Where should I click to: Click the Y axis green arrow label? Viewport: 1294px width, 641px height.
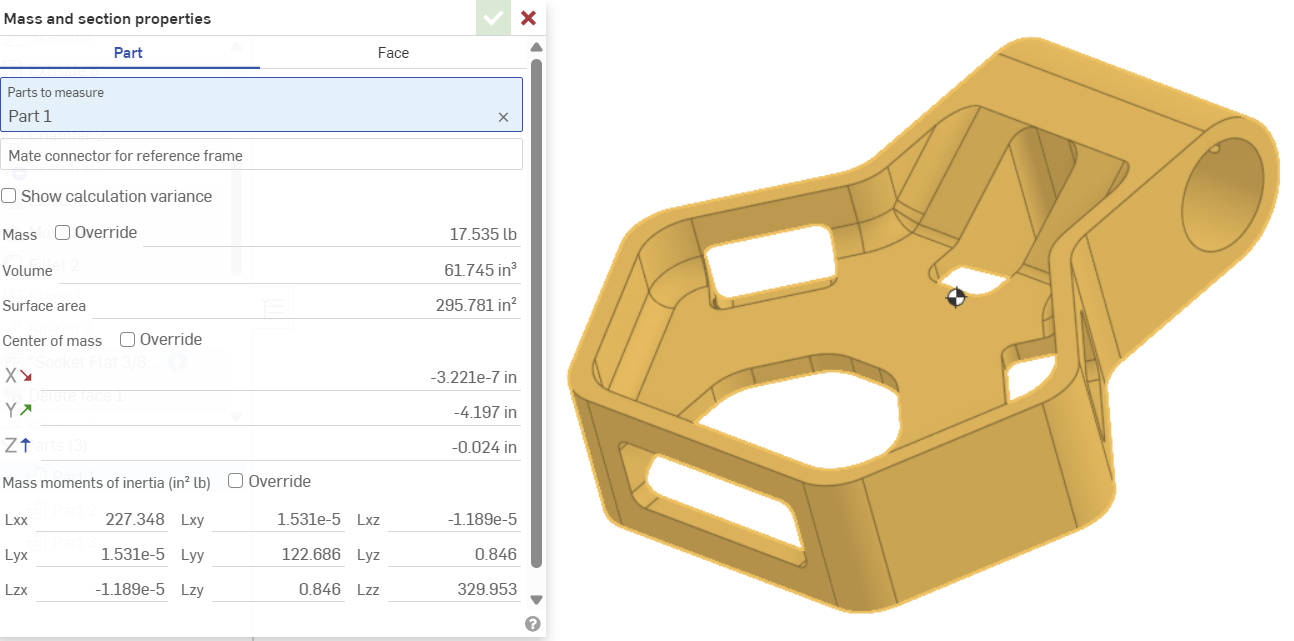click(x=19, y=410)
